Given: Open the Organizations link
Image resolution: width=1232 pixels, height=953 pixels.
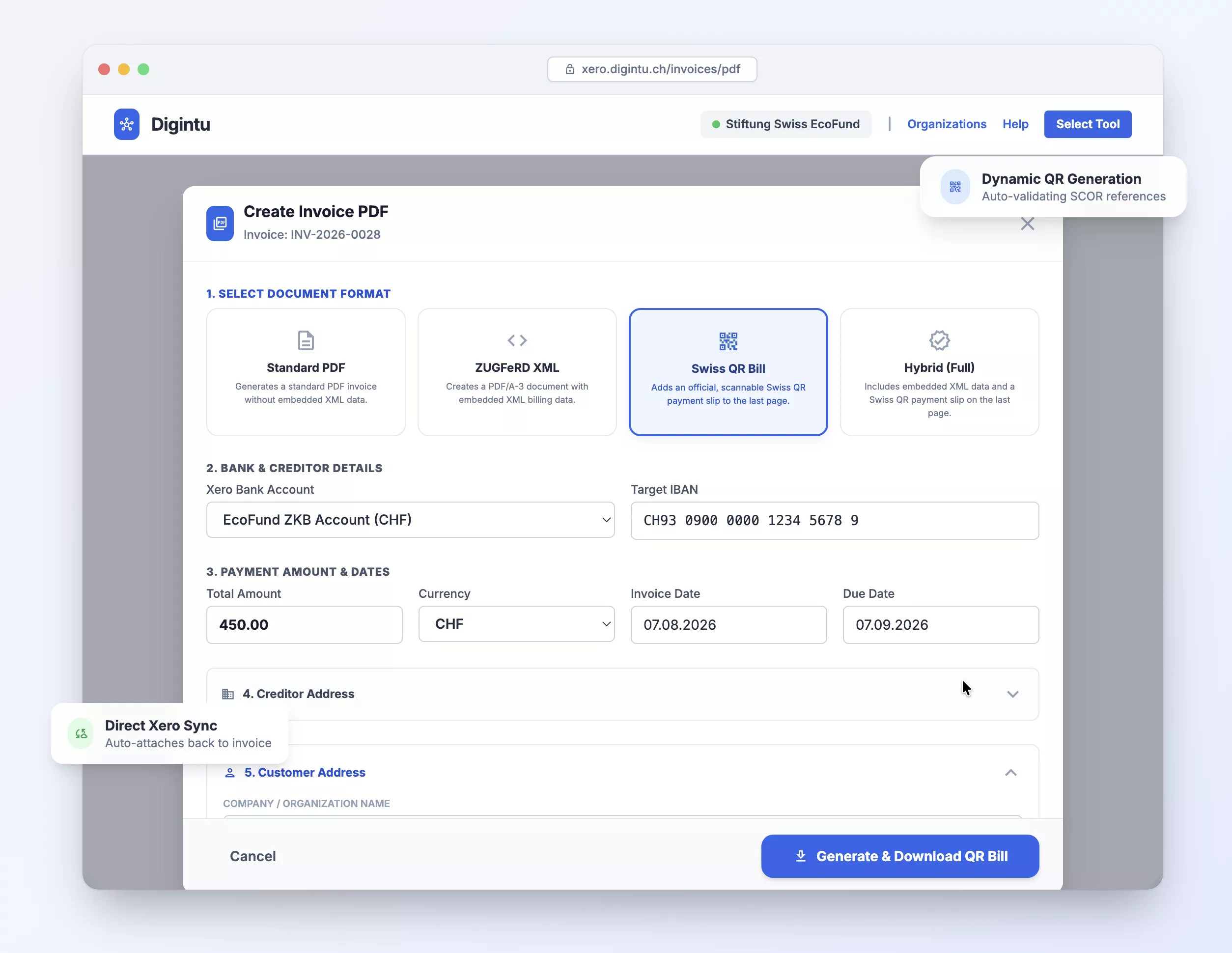Looking at the screenshot, I should coord(947,124).
